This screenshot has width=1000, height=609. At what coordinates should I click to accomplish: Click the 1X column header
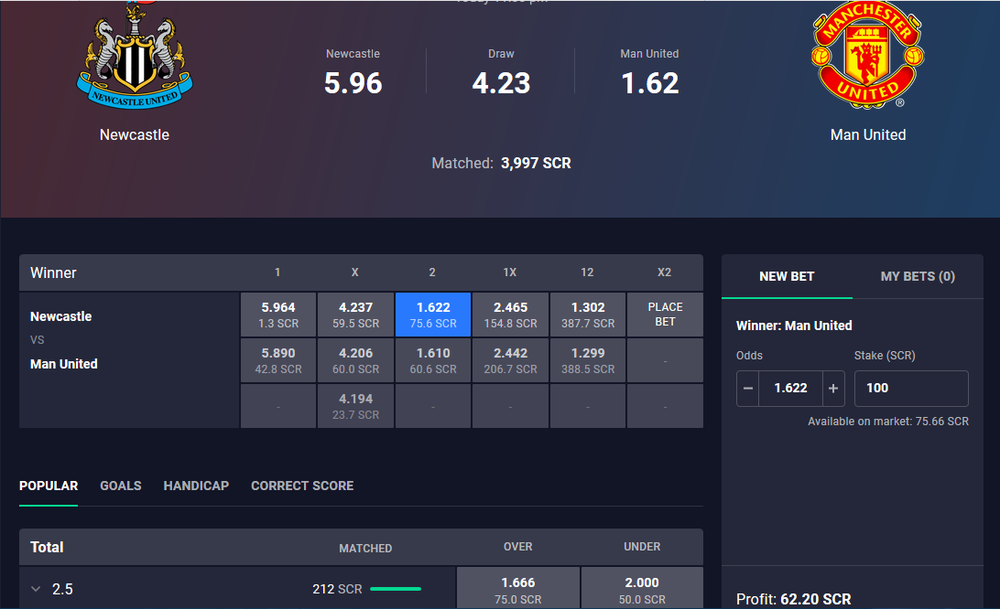click(510, 272)
